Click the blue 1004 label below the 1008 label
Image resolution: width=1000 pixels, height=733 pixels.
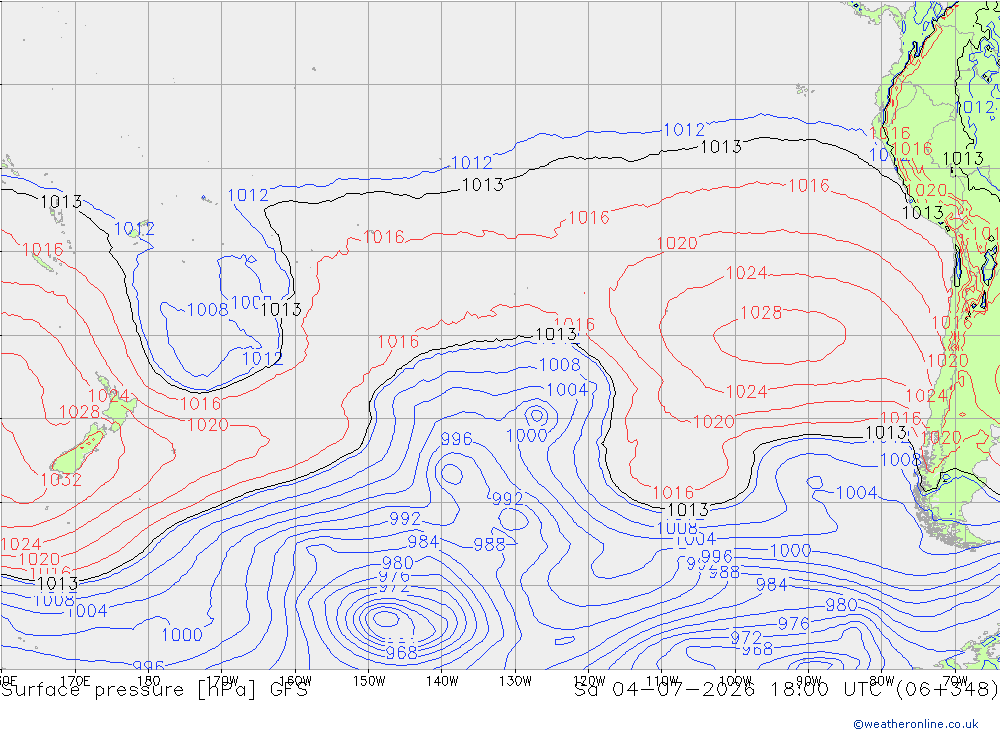568,390
